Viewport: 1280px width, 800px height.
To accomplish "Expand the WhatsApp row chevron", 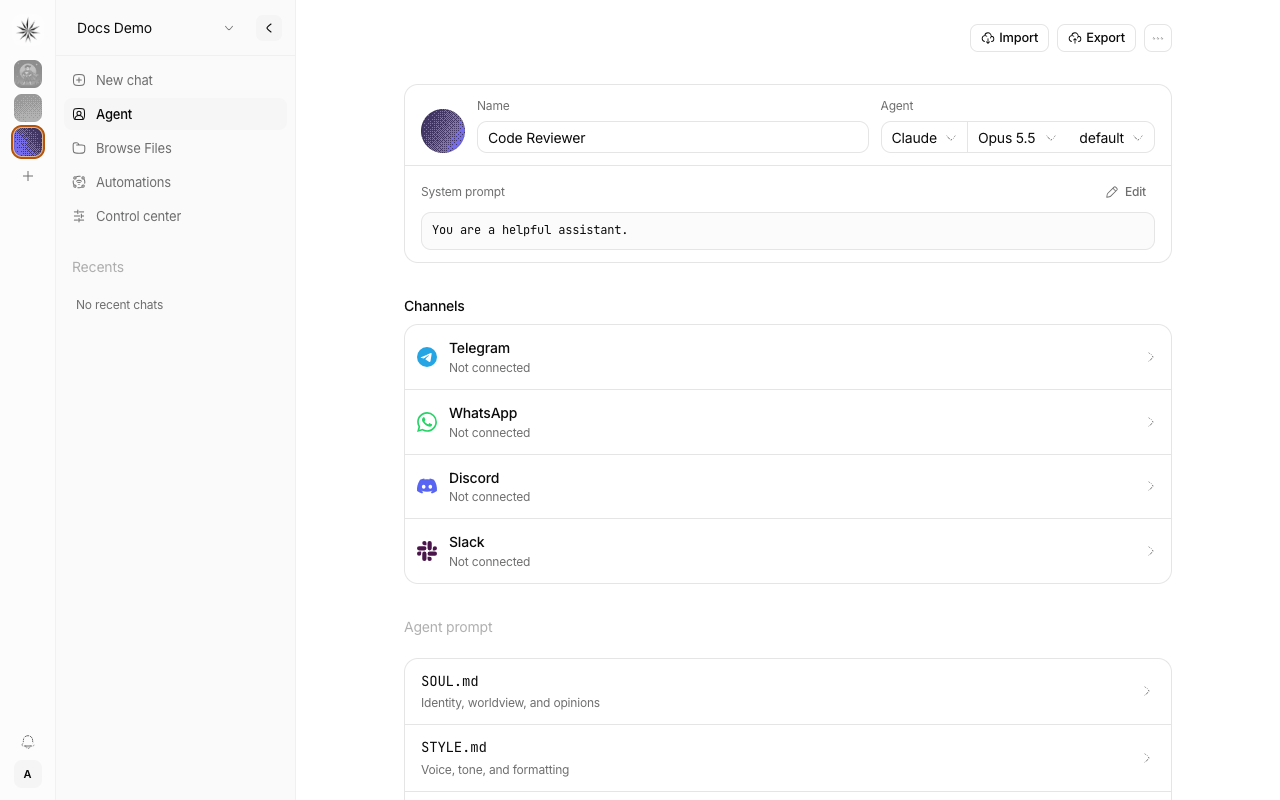I will pos(1151,422).
